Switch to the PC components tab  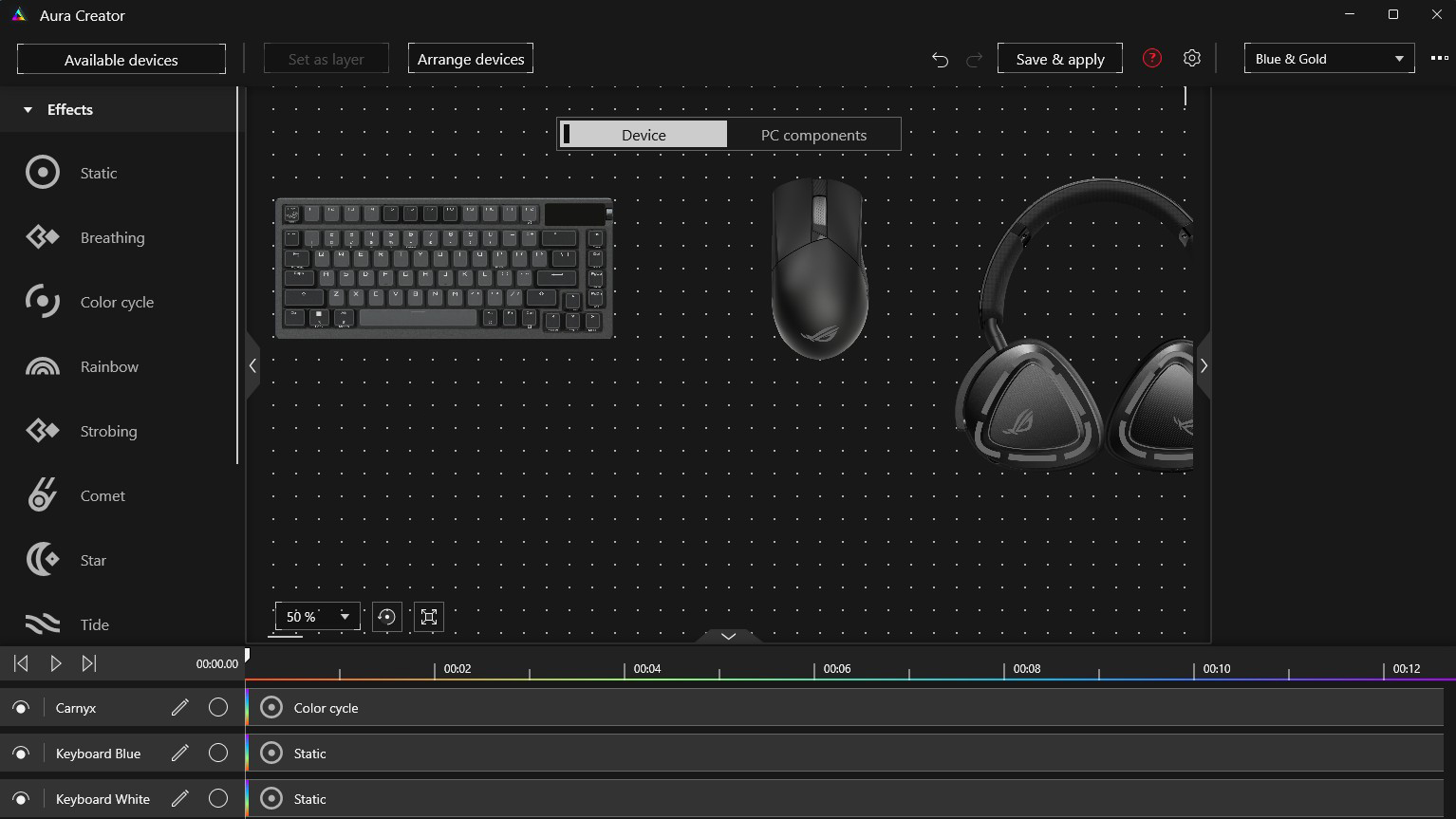(x=813, y=135)
